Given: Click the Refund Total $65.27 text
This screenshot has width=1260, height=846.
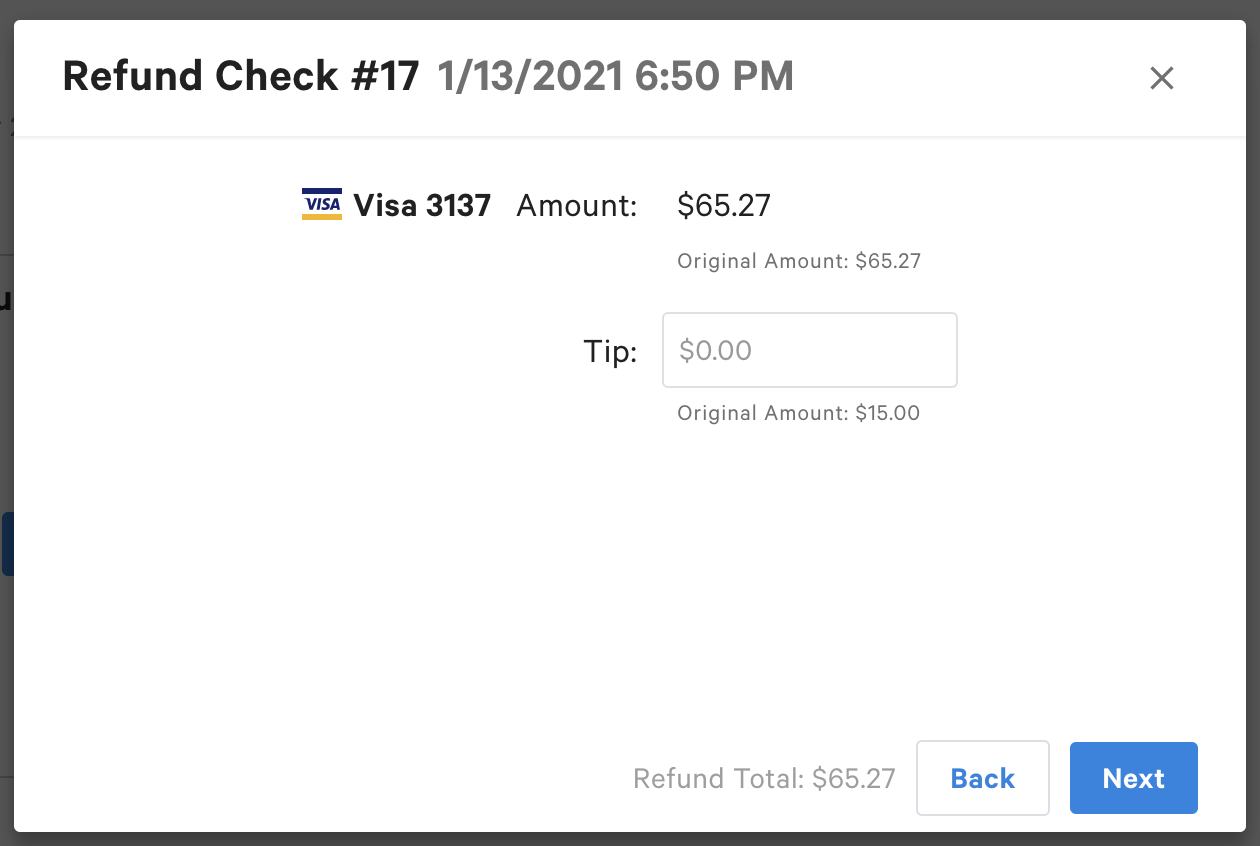Looking at the screenshot, I should [764, 778].
